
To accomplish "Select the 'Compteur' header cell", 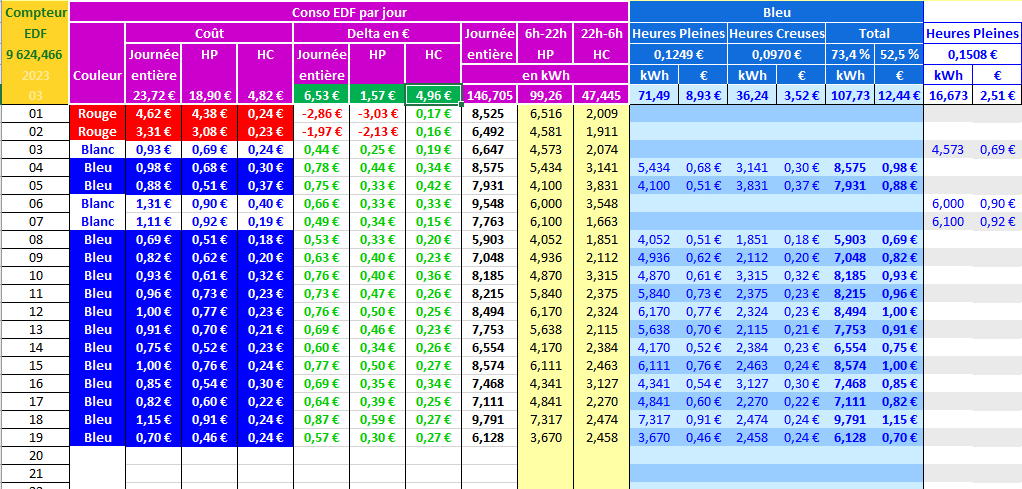I will (x=36, y=13).
